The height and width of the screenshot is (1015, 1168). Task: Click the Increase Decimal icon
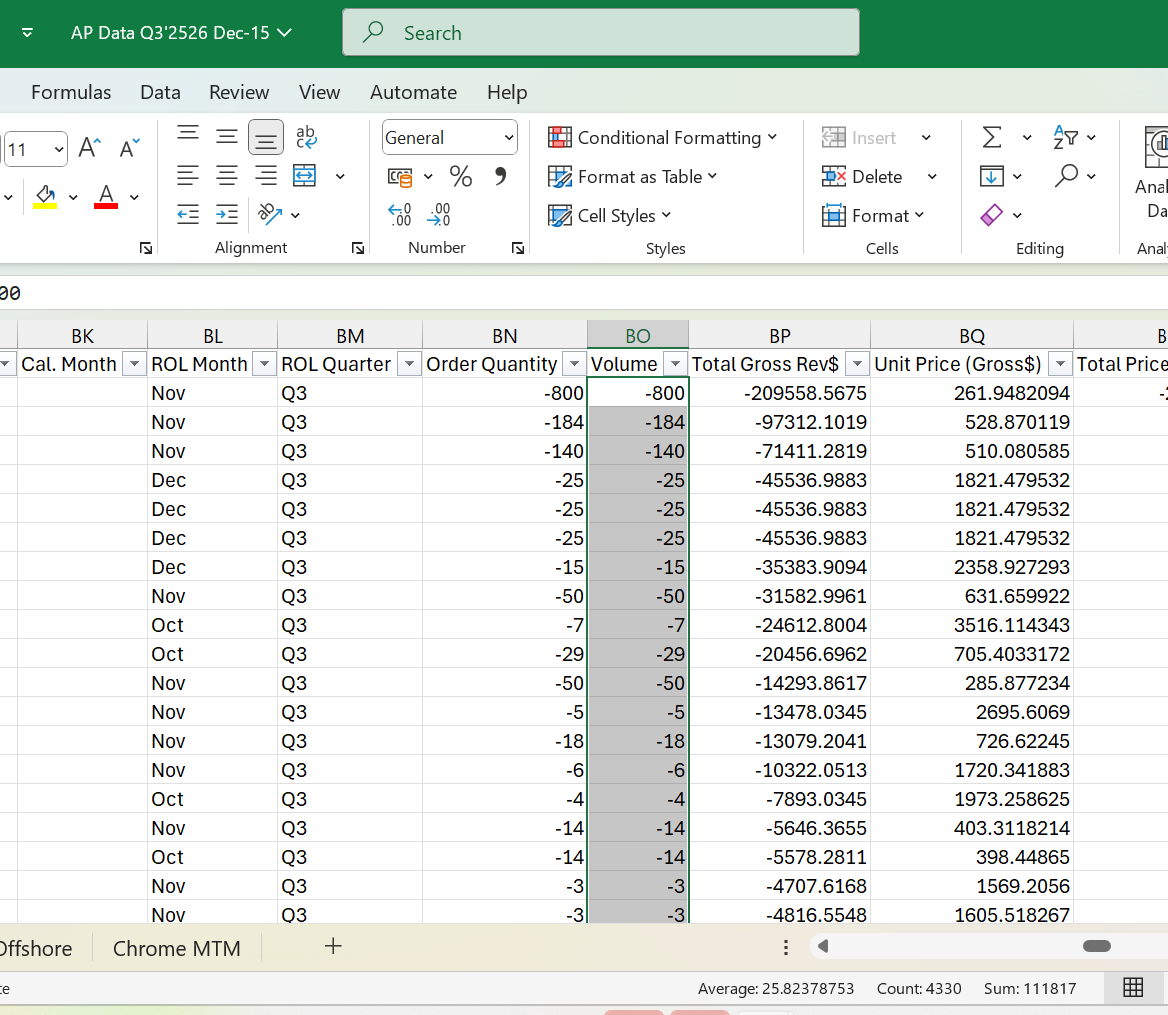(399, 214)
